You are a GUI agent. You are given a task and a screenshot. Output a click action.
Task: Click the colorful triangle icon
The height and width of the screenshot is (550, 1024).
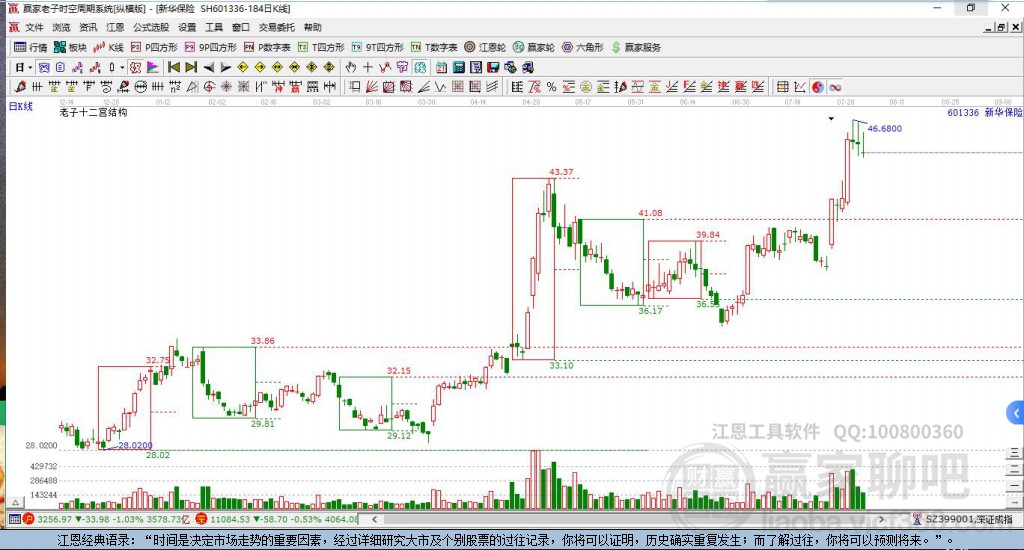pyautogui.click(x=152, y=67)
